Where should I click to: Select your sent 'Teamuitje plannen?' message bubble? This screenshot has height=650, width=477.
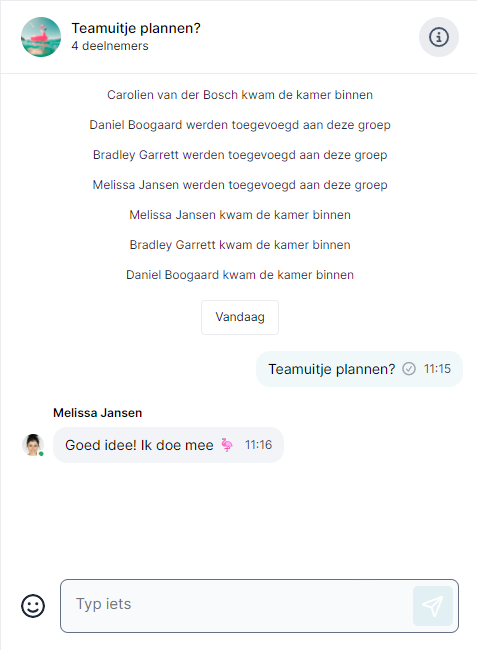pyautogui.click(x=359, y=369)
